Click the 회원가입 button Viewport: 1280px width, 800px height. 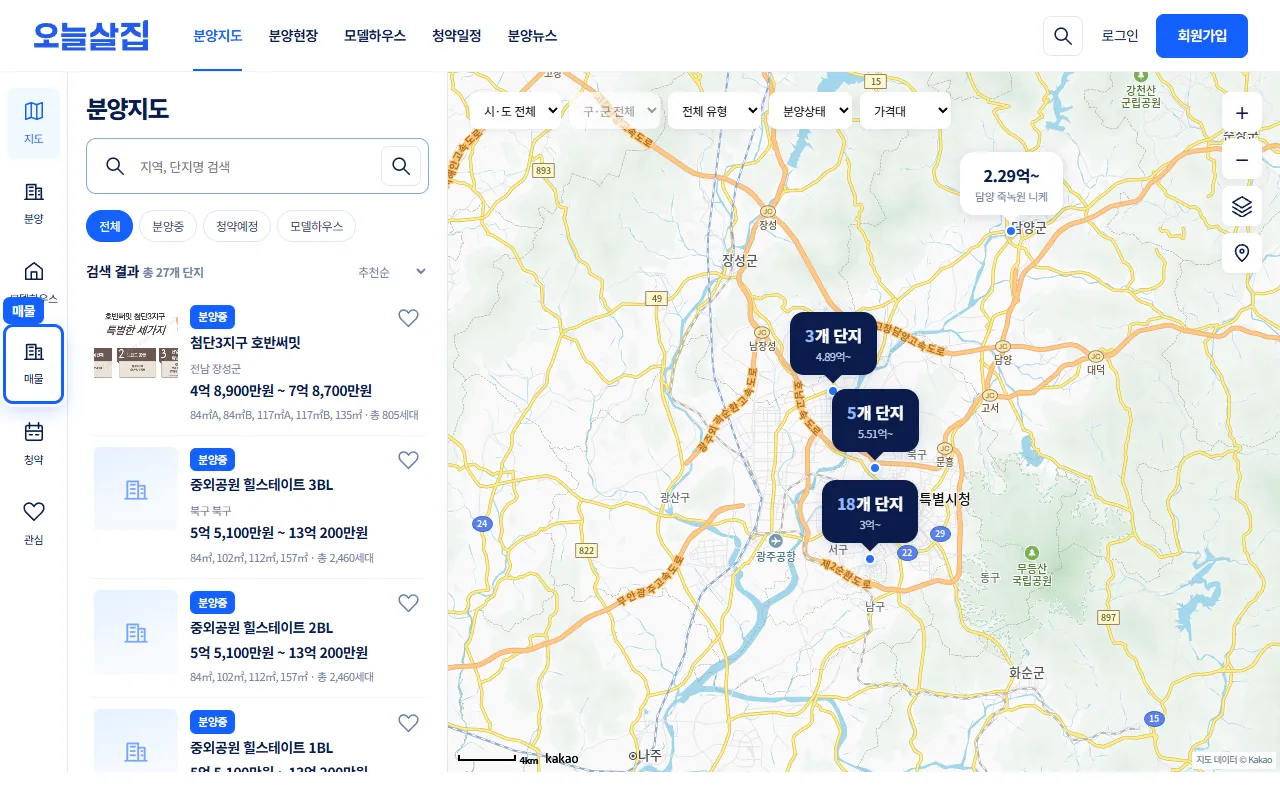(x=1202, y=36)
